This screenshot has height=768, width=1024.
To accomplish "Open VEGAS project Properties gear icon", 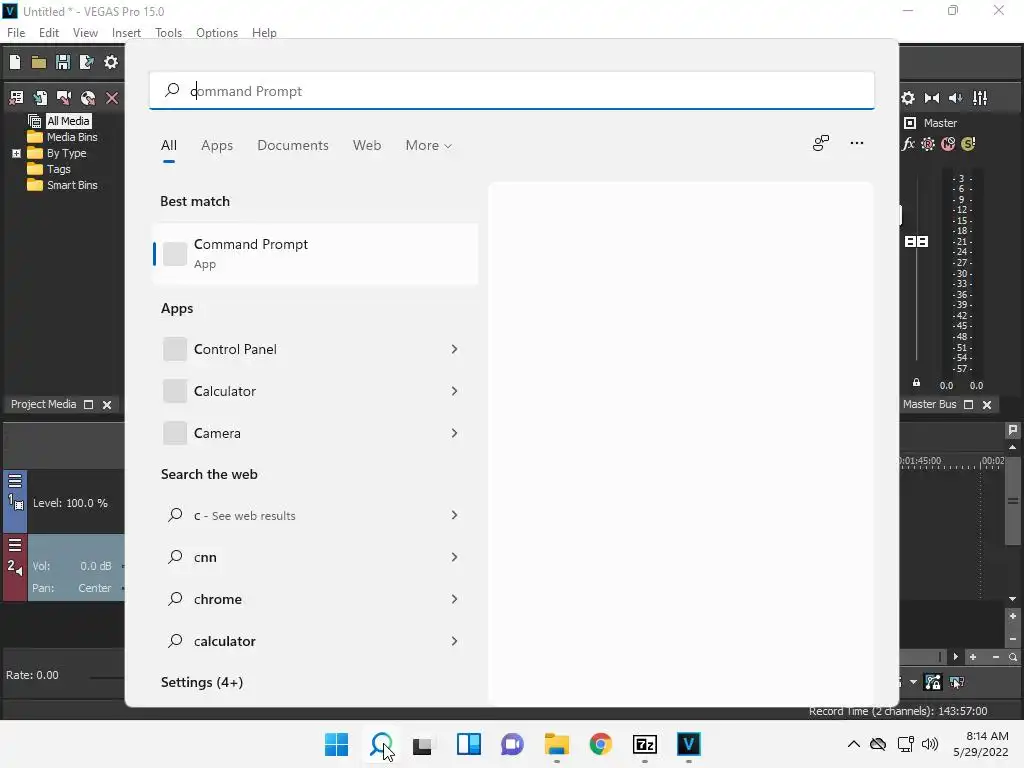I will click(111, 62).
